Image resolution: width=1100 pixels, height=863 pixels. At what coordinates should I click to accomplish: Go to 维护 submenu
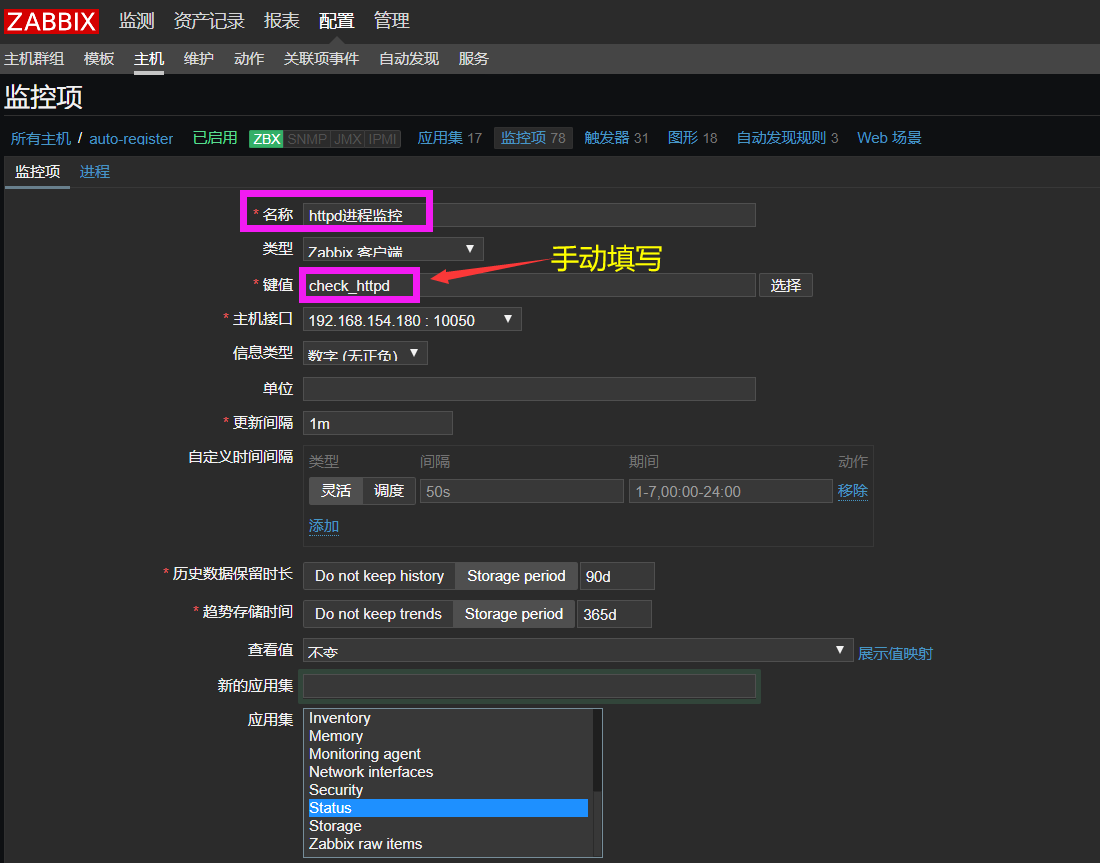(199, 59)
